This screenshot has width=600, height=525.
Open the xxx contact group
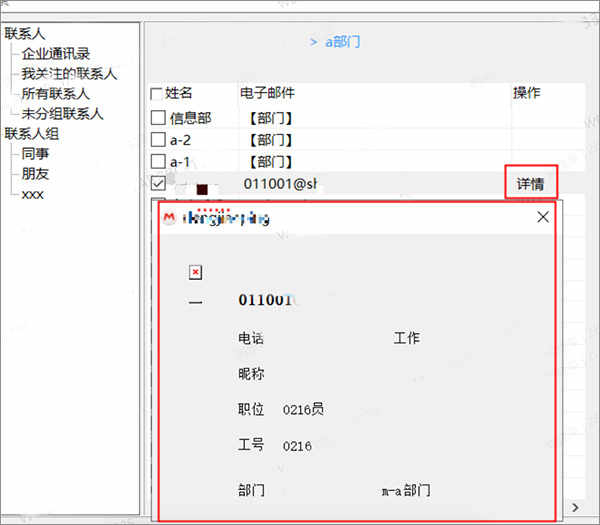click(x=33, y=194)
